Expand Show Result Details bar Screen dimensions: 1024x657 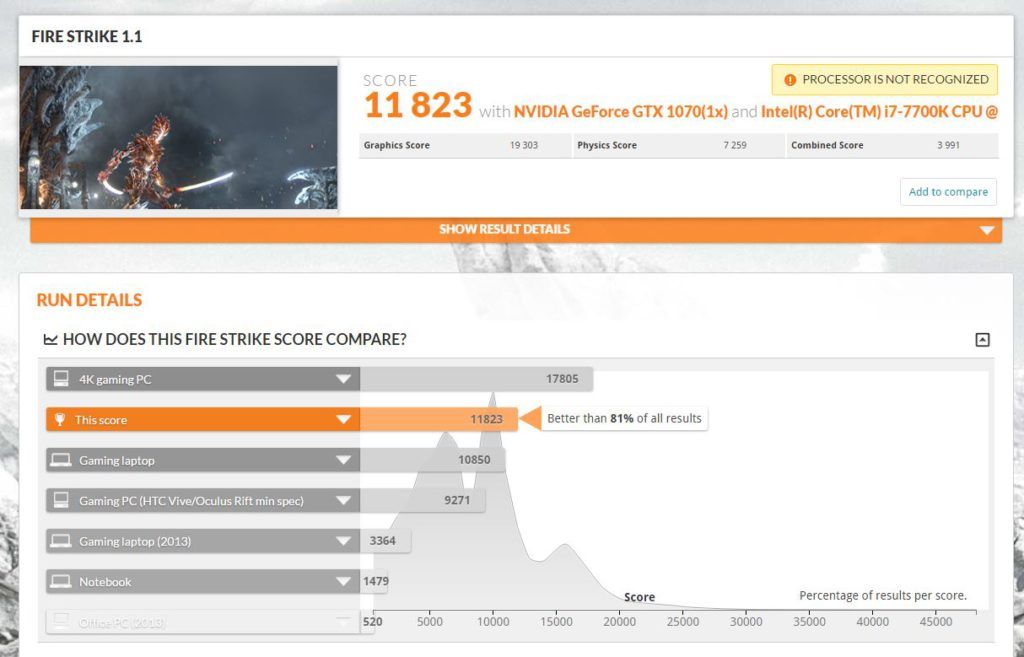[516, 229]
